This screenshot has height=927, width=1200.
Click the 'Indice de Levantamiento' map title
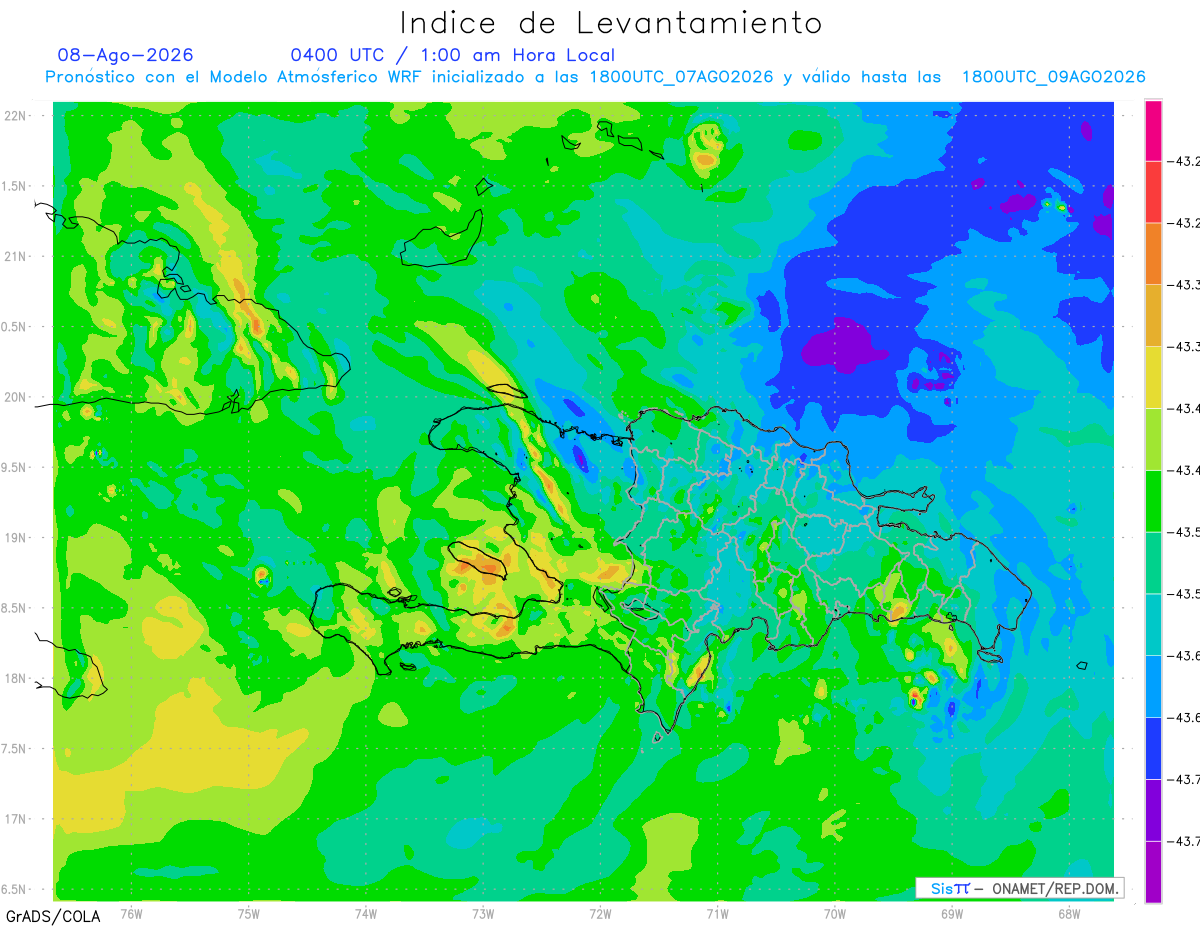click(x=611, y=22)
